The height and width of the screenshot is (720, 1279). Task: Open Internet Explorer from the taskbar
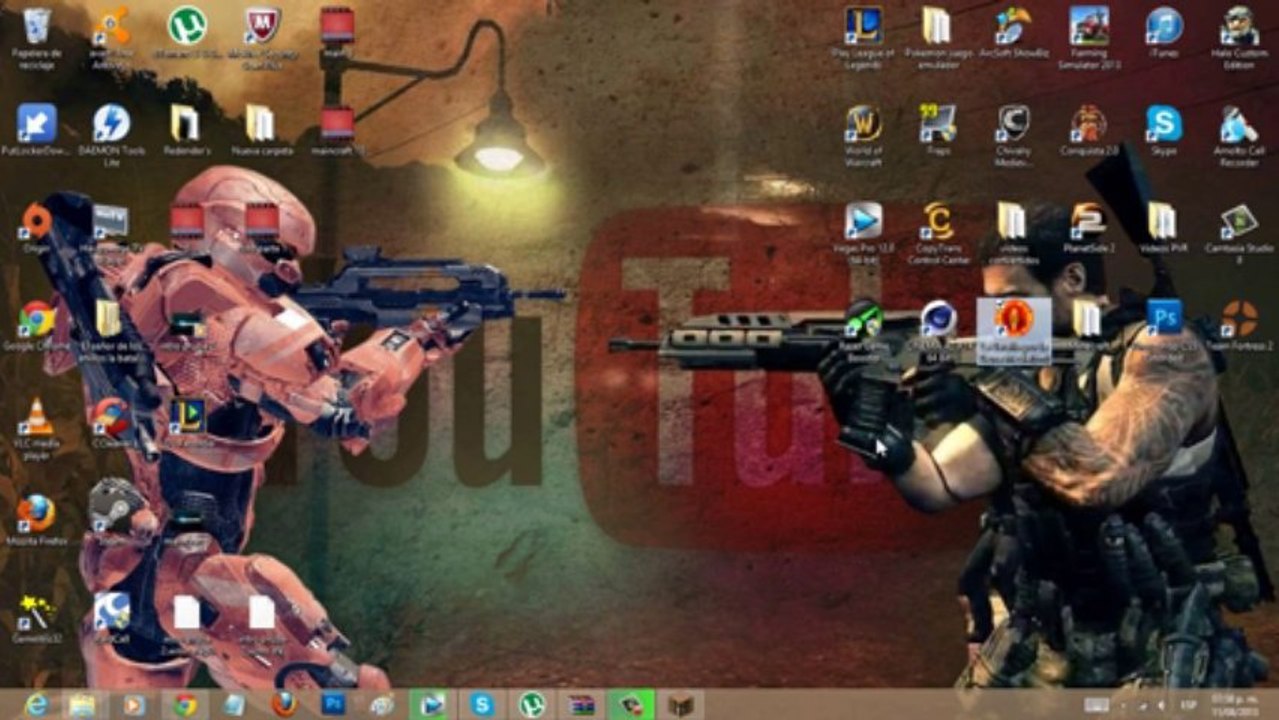pyautogui.click(x=36, y=704)
